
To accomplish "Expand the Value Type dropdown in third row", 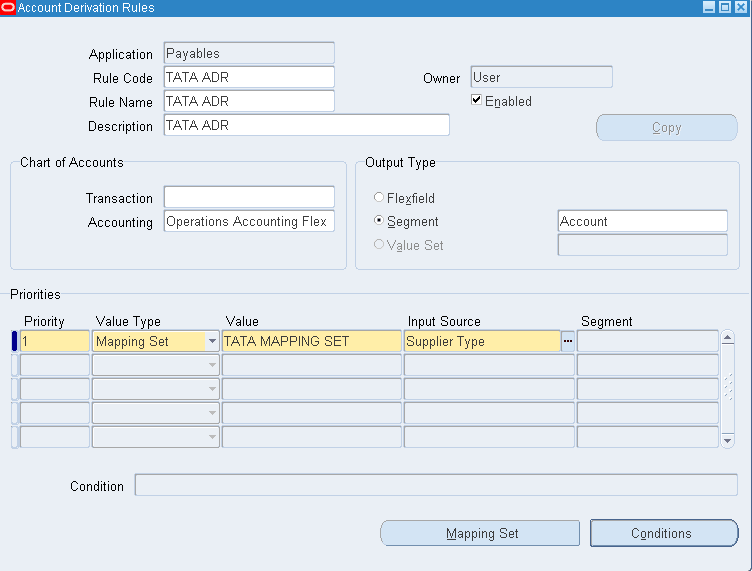I will (x=212, y=389).
